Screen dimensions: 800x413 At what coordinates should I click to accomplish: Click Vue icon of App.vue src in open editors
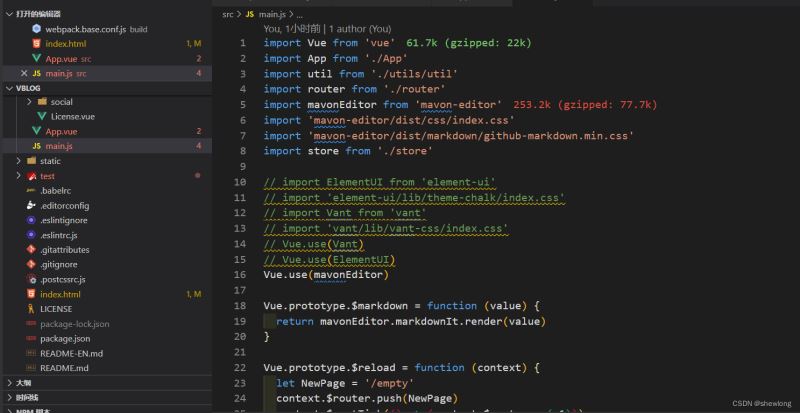click(36, 59)
